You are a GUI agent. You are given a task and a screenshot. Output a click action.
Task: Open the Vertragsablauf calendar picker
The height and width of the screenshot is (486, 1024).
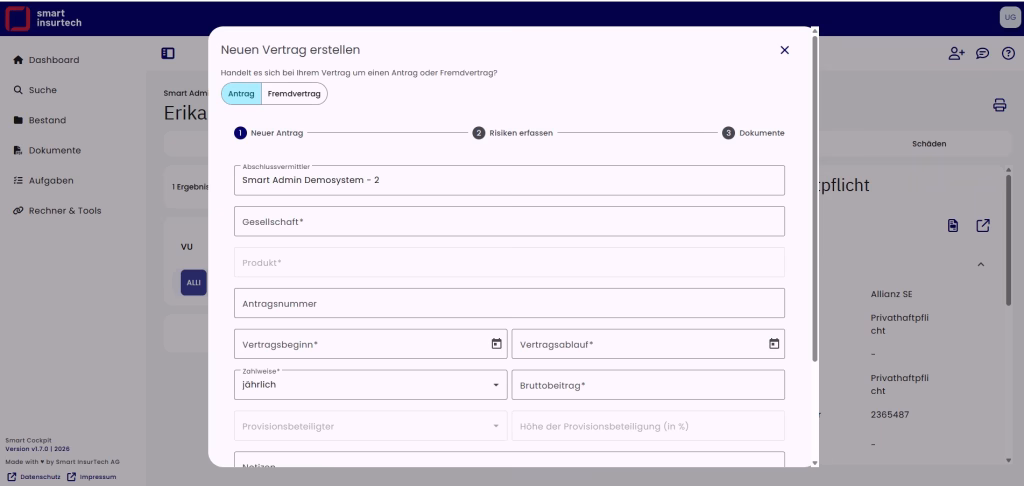tap(773, 344)
